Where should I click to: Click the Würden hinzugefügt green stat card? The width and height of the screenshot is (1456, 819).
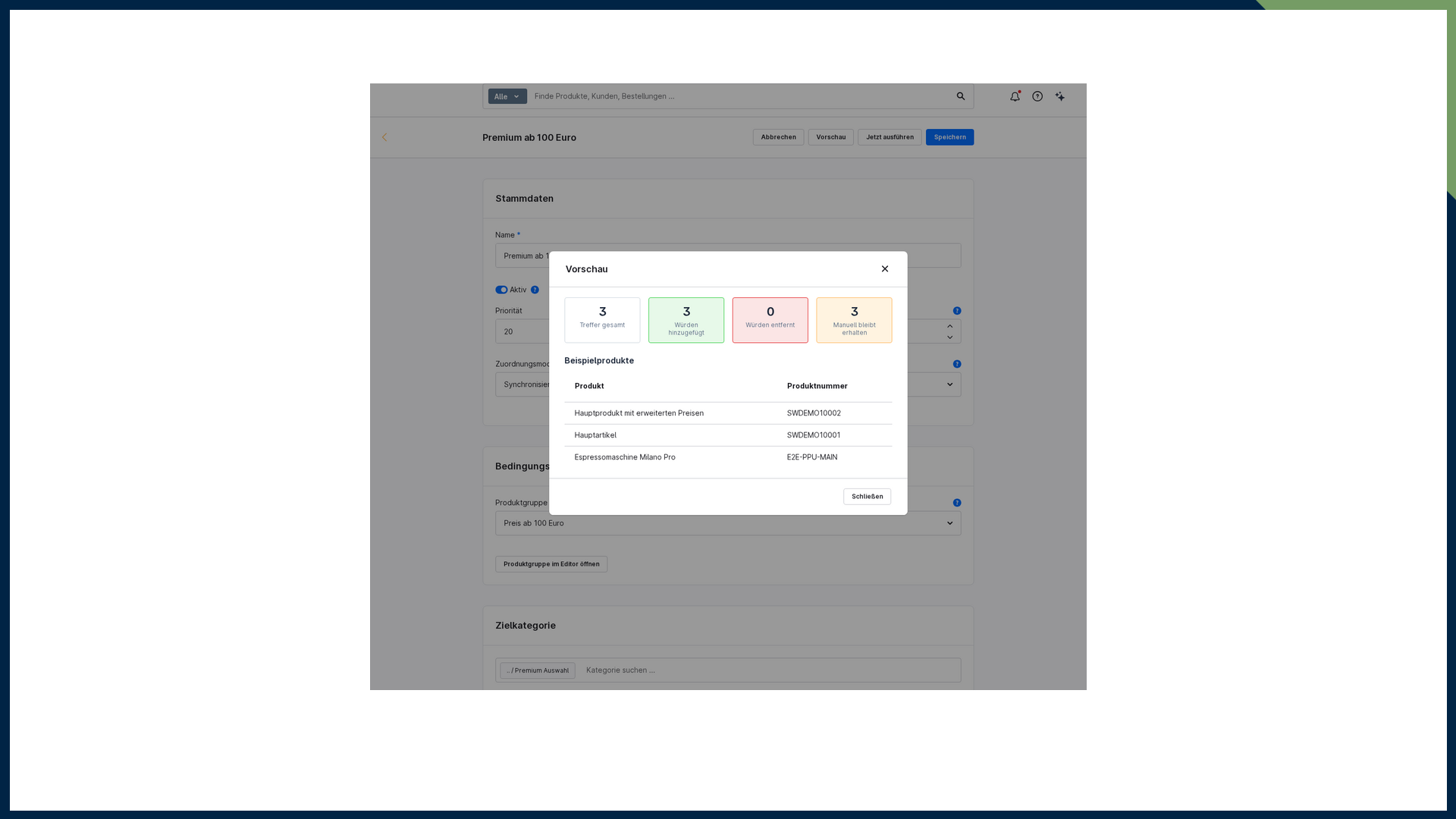click(686, 320)
